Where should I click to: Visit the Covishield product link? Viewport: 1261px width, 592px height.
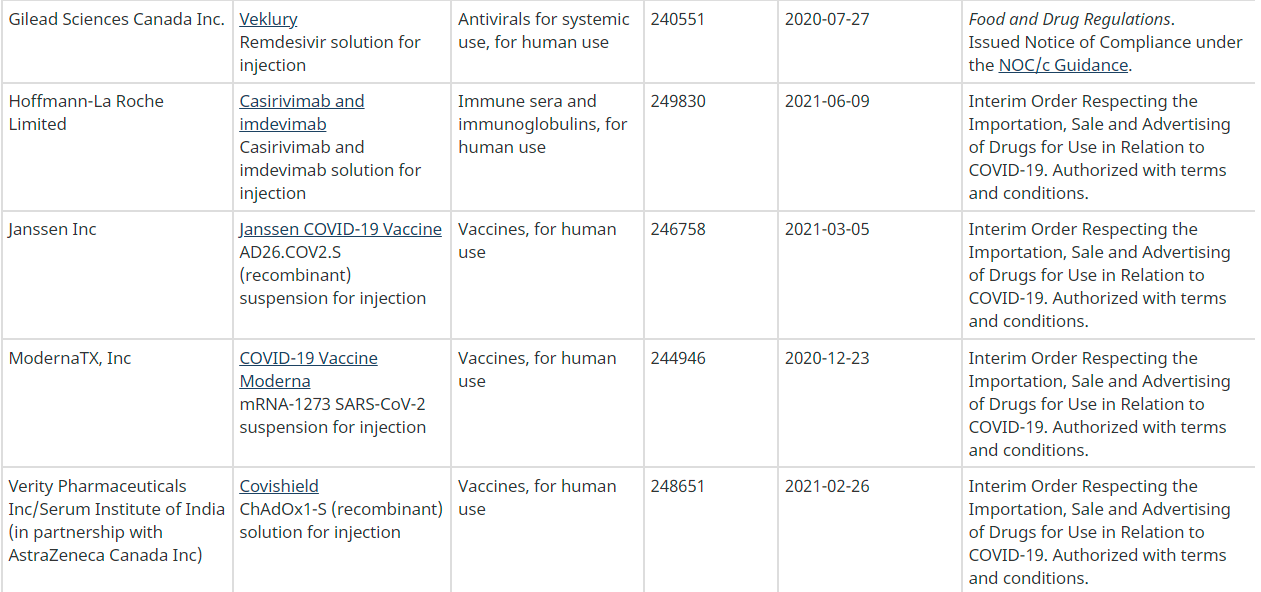tap(279, 486)
